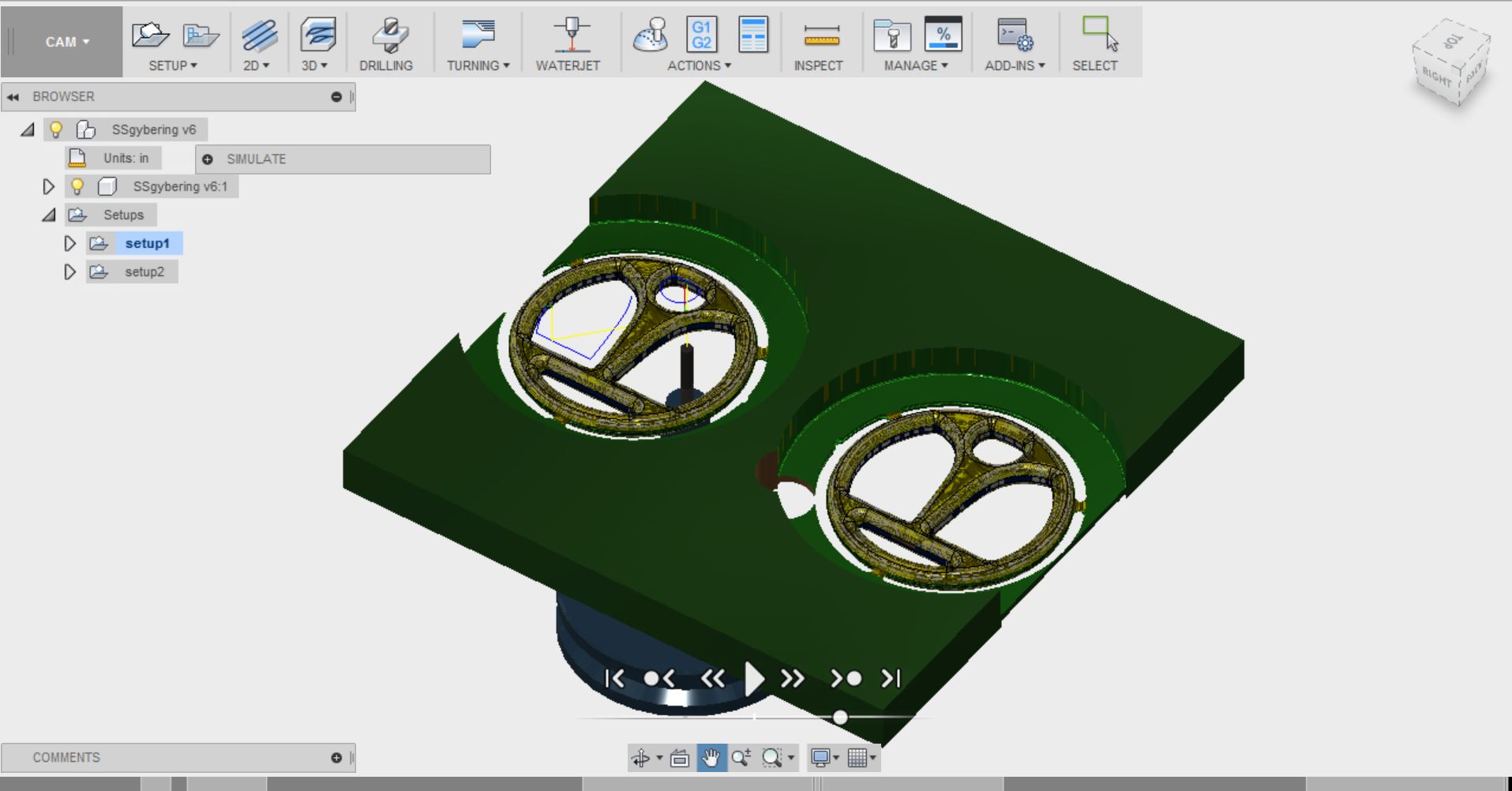Collapse the Setups folder
The image size is (1512, 791).
click(49, 215)
